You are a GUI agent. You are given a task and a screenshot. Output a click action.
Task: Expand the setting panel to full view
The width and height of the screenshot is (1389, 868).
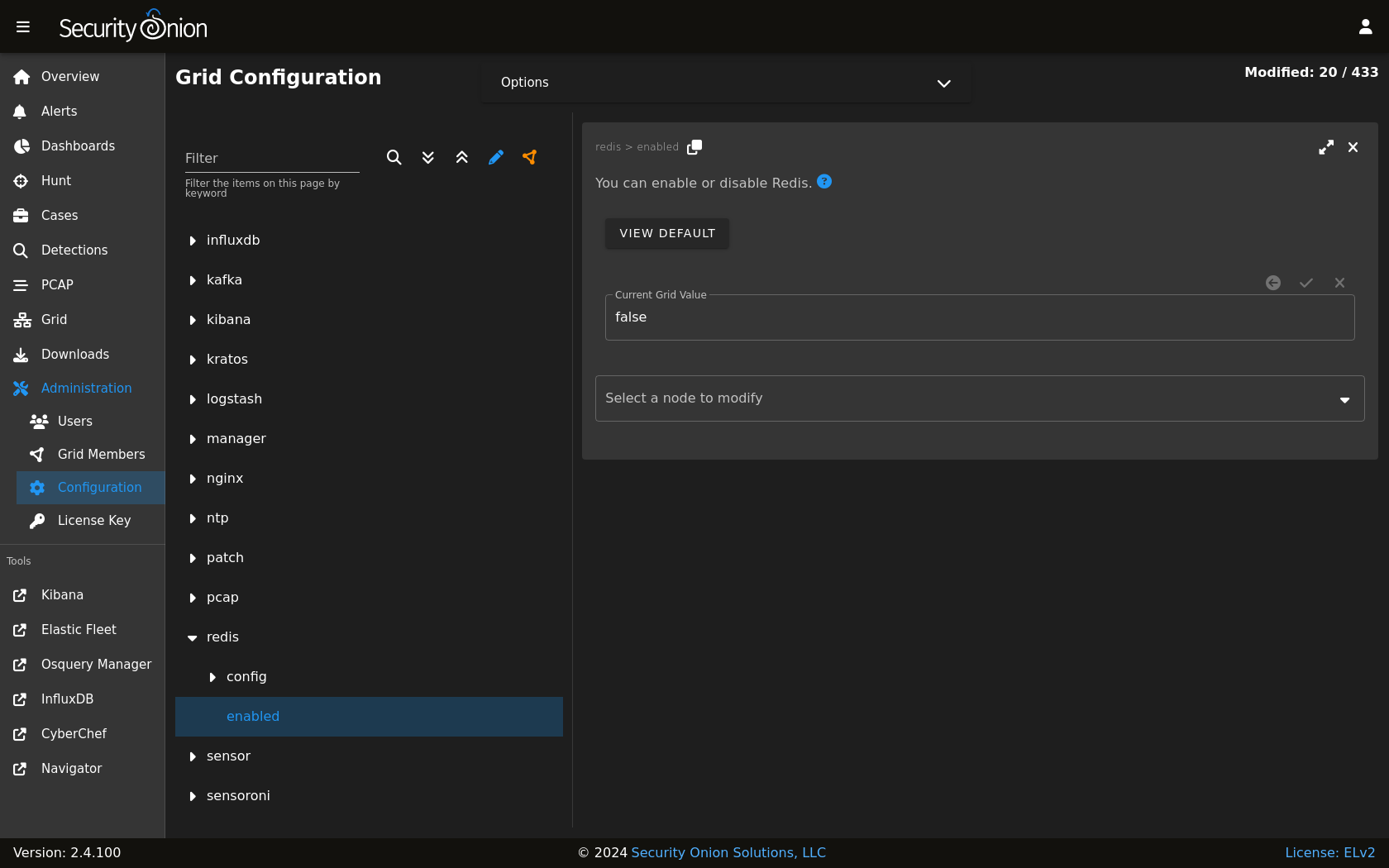click(1326, 147)
